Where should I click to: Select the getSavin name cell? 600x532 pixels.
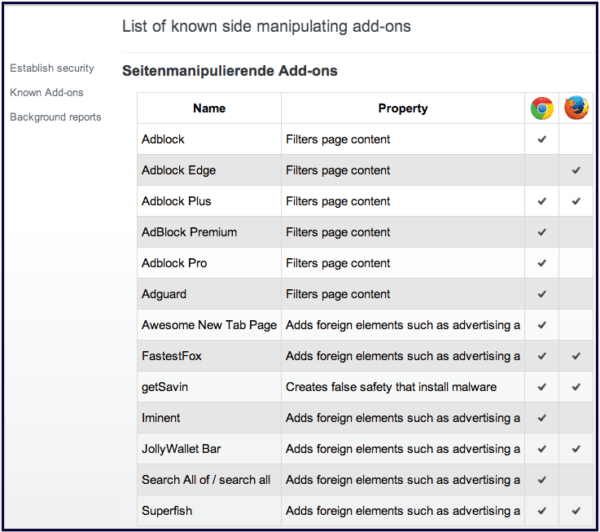(209, 387)
